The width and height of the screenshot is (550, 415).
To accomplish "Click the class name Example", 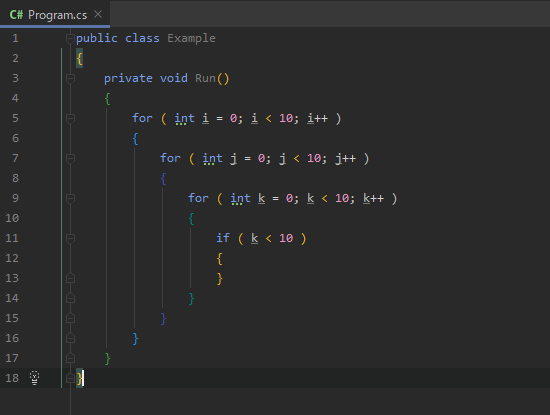I will pyautogui.click(x=191, y=38).
